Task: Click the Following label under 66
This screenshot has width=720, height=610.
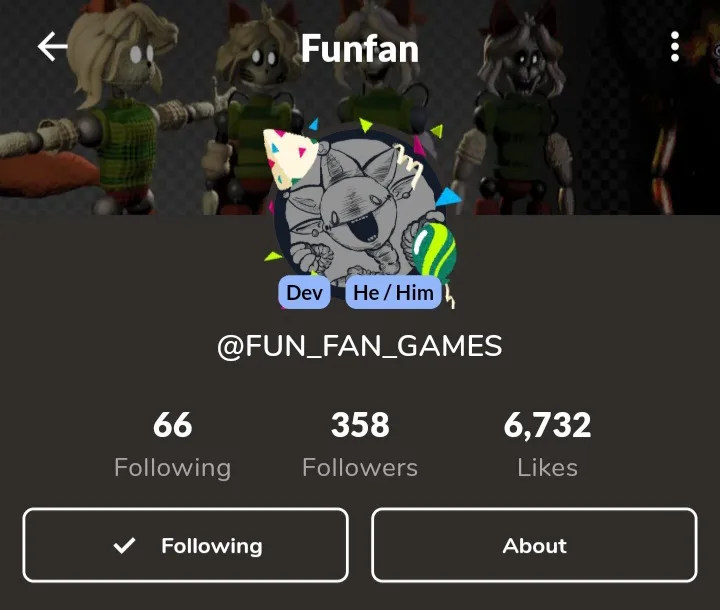Action: [x=173, y=468]
